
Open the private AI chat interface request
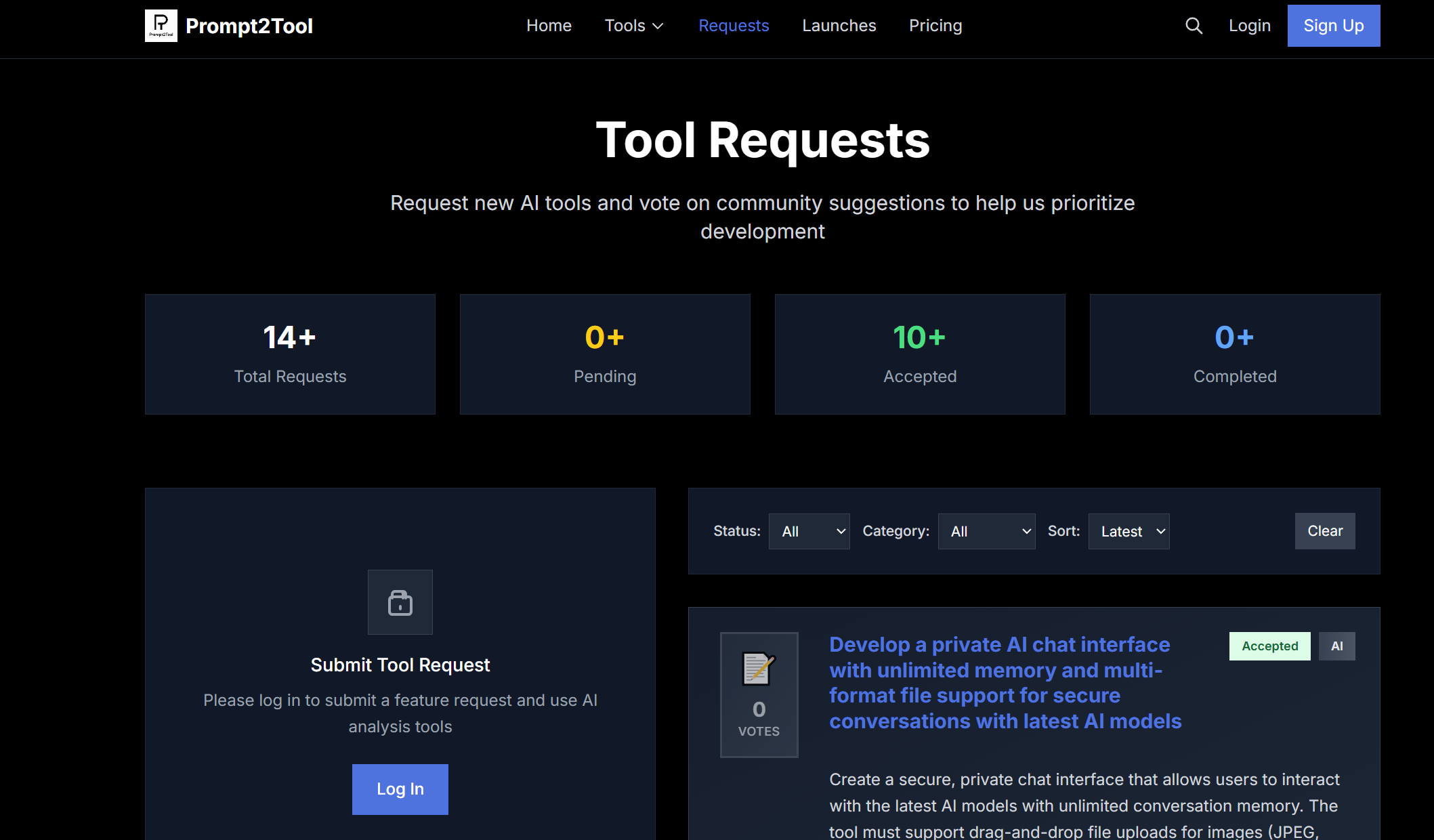[x=1005, y=682]
